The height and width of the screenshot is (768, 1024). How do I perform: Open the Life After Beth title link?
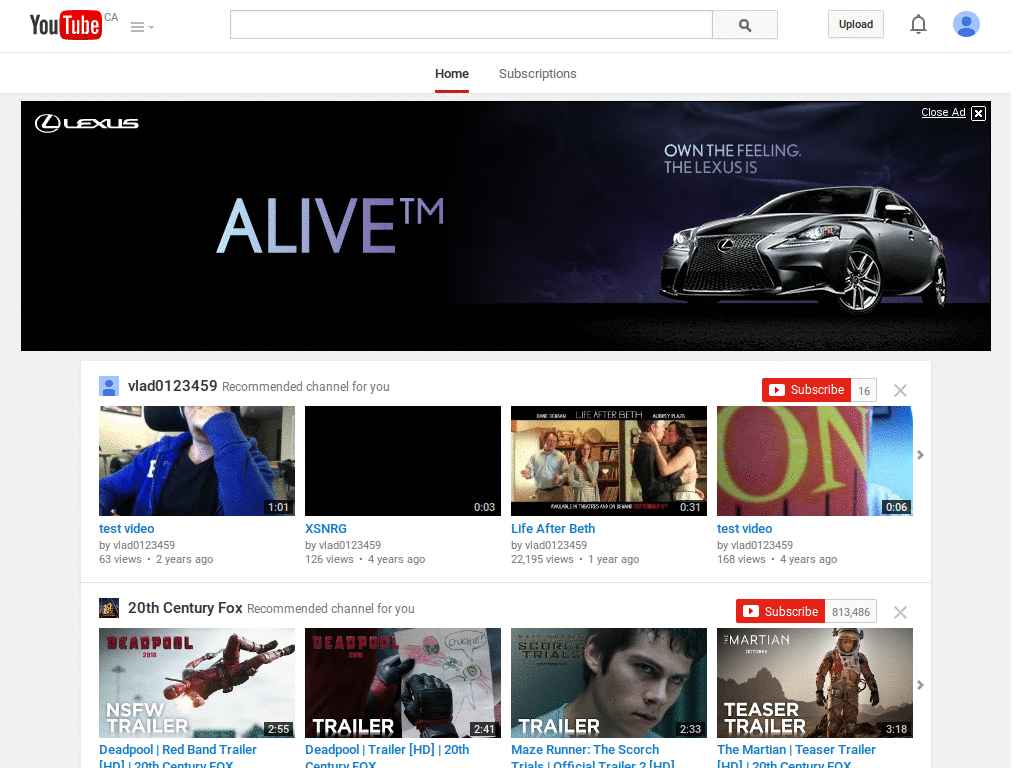553,528
